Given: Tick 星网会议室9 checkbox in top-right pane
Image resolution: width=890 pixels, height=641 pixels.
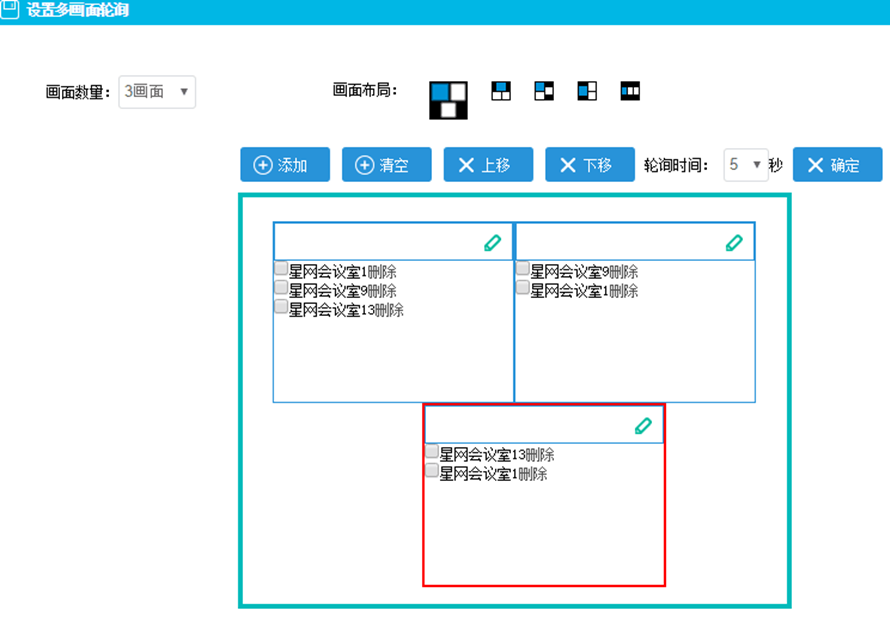Looking at the screenshot, I should coord(523,269).
